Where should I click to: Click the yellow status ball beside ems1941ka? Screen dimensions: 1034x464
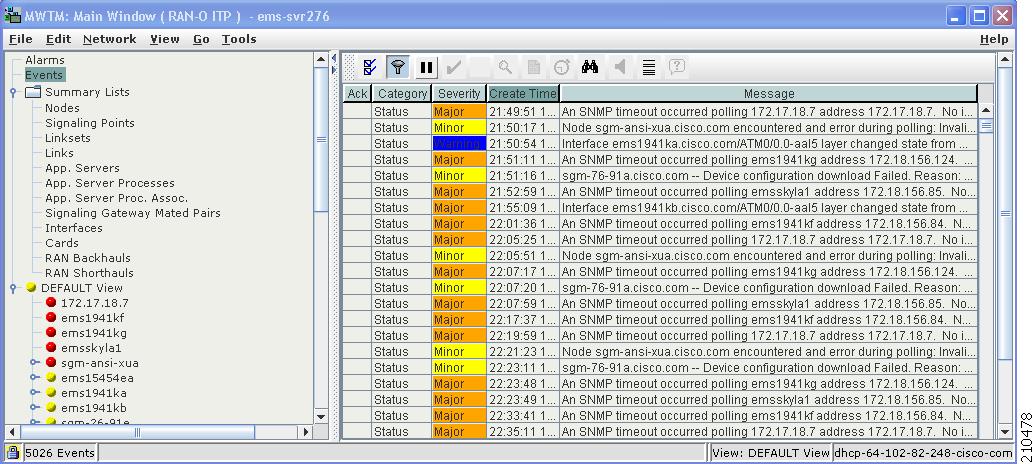coord(51,393)
